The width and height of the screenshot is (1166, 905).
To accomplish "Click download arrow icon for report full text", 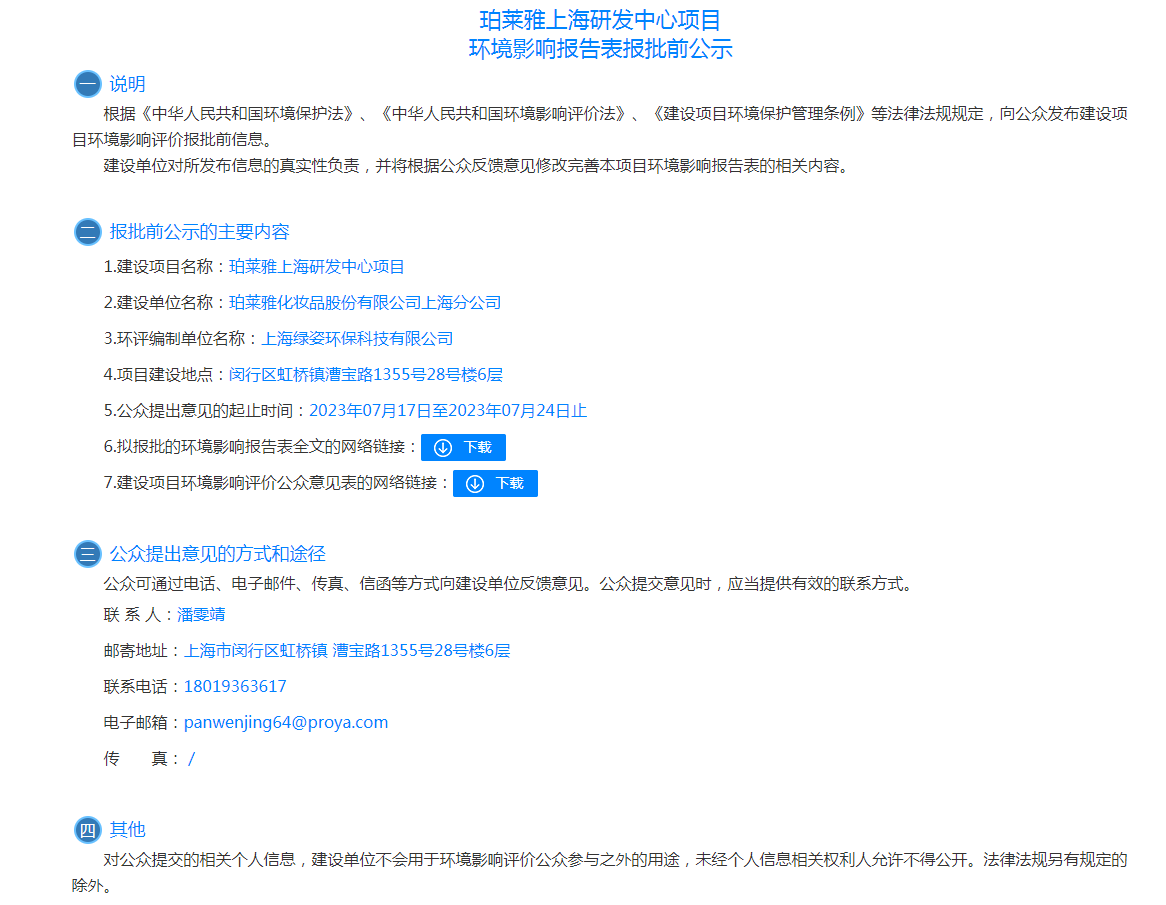I will point(443,448).
